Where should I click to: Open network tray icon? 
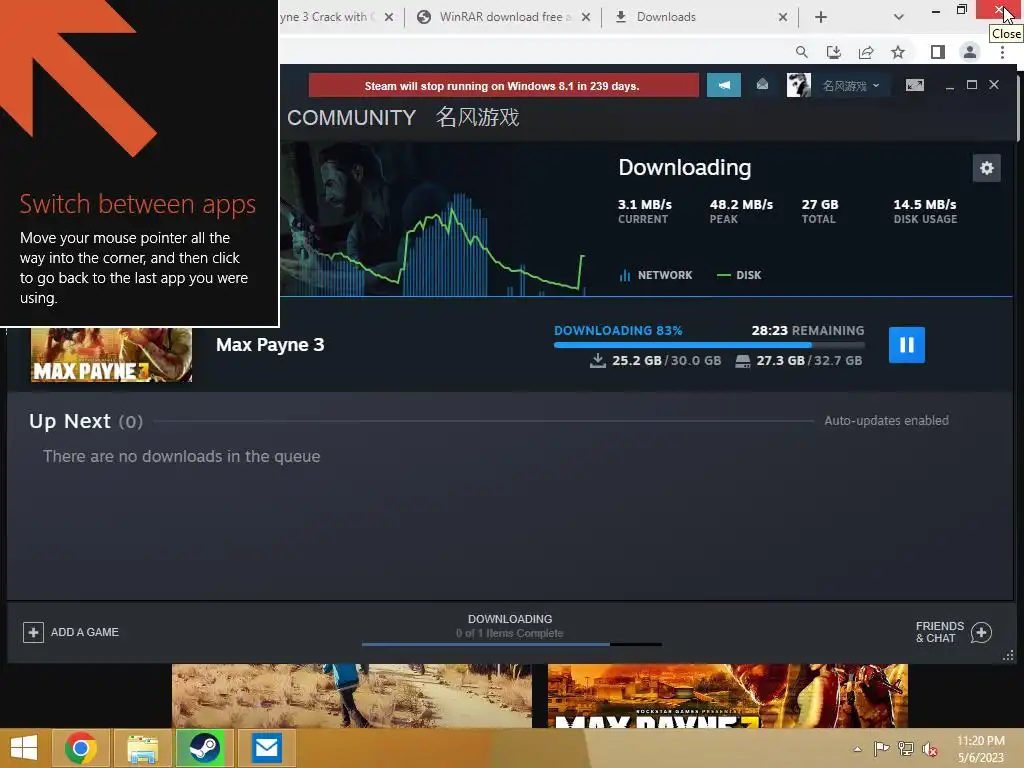pos(906,748)
